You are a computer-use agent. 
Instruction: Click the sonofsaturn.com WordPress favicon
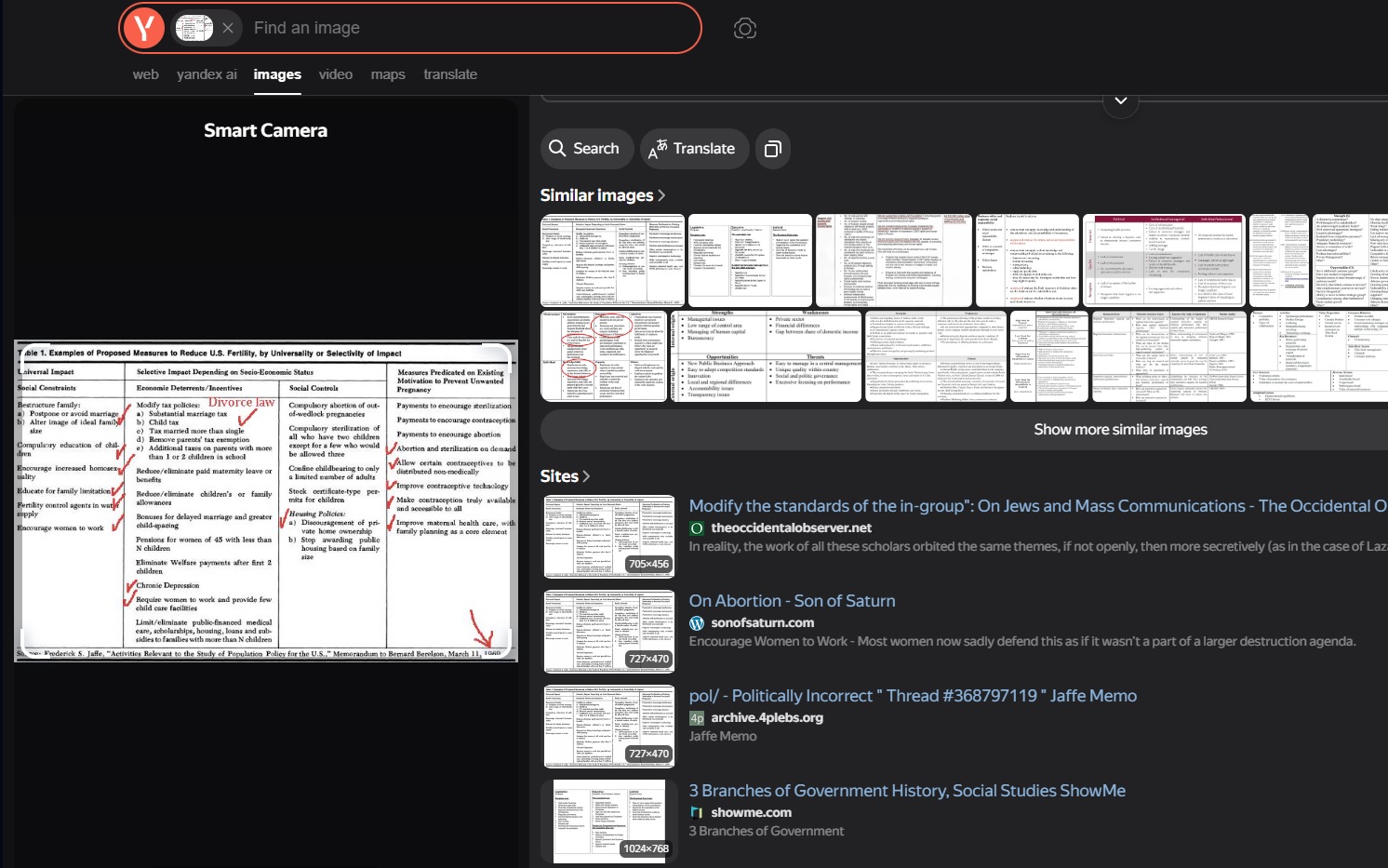pos(696,622)
